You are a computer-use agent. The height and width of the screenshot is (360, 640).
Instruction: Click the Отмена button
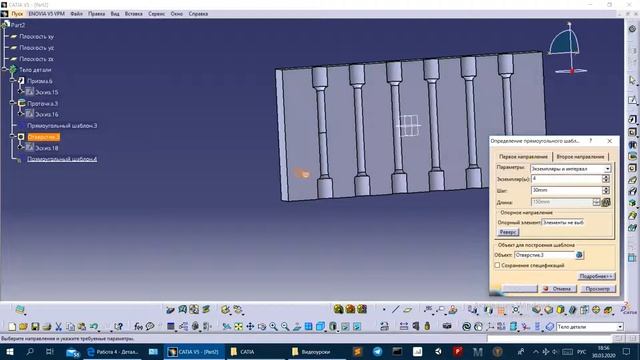point(558,289)
